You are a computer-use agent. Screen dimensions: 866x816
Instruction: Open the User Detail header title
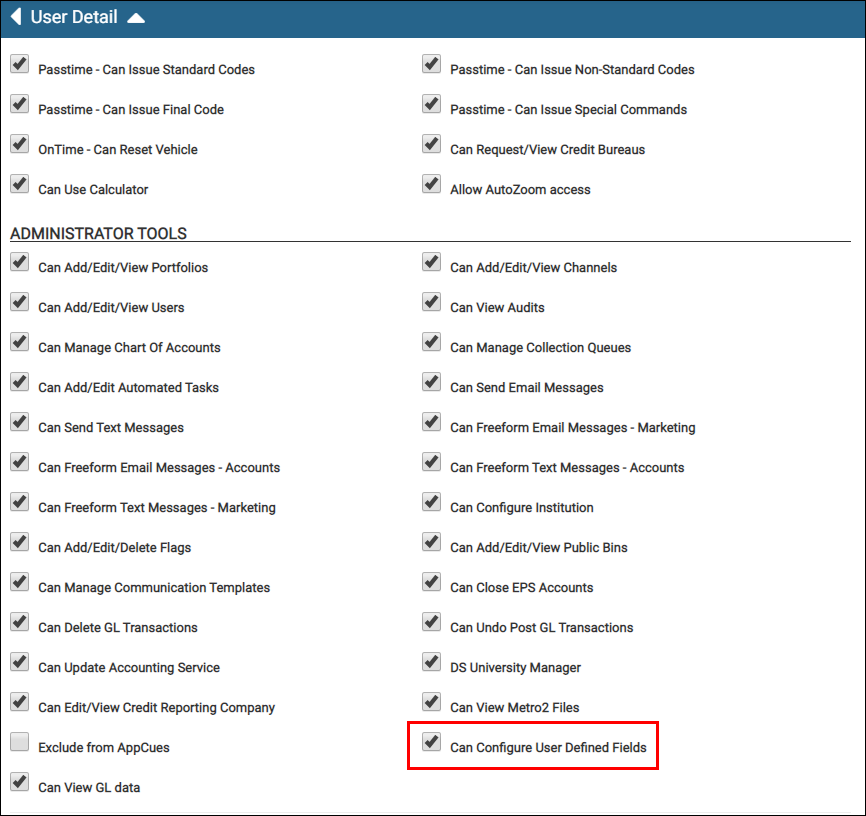(74, 17)
